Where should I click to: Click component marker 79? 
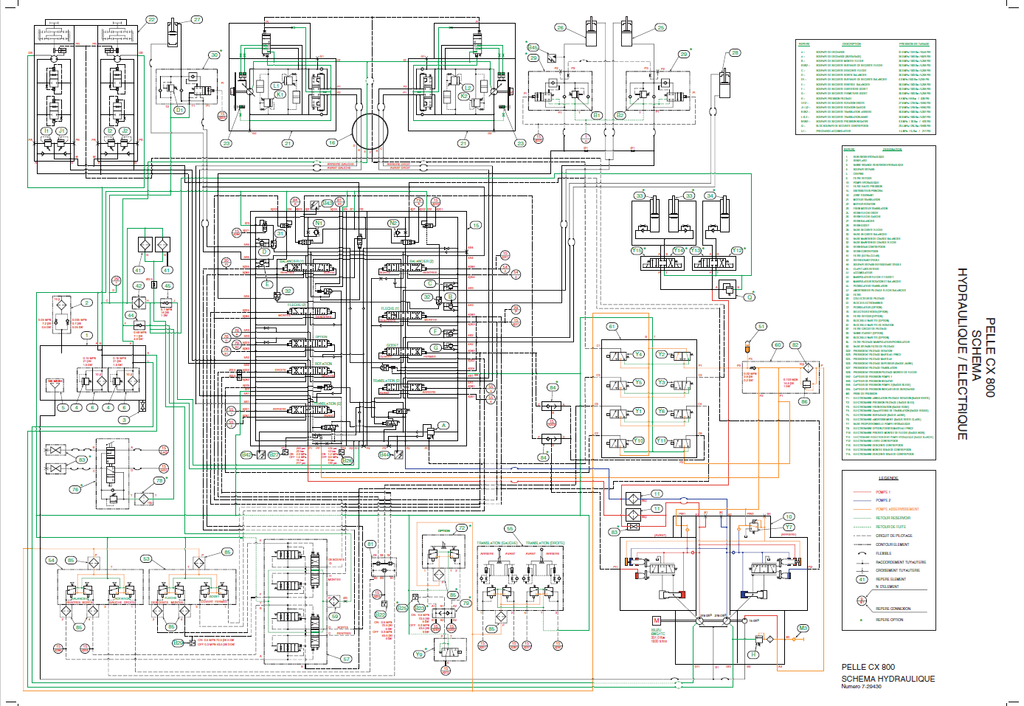click(466, 603)
